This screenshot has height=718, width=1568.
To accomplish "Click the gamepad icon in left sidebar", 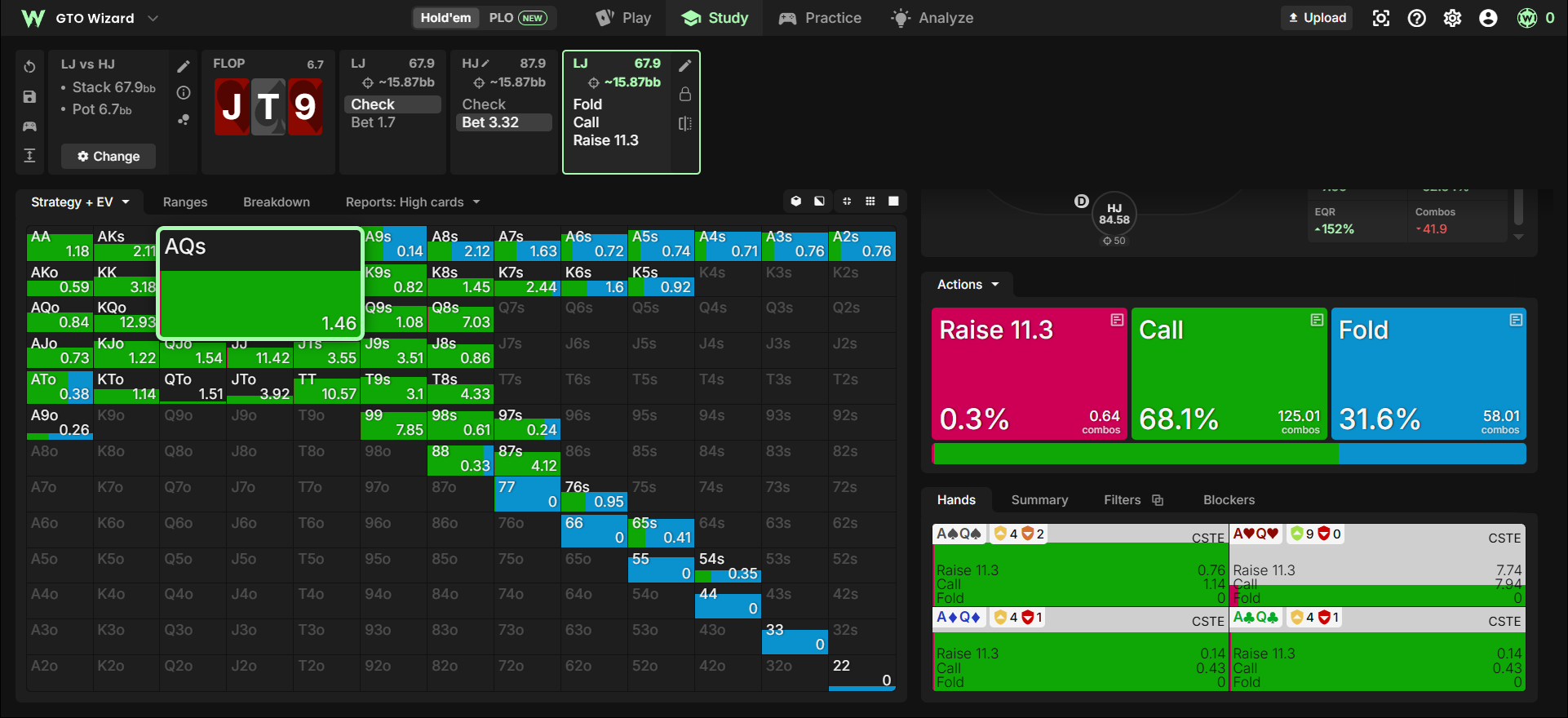I will coord(30,126).
